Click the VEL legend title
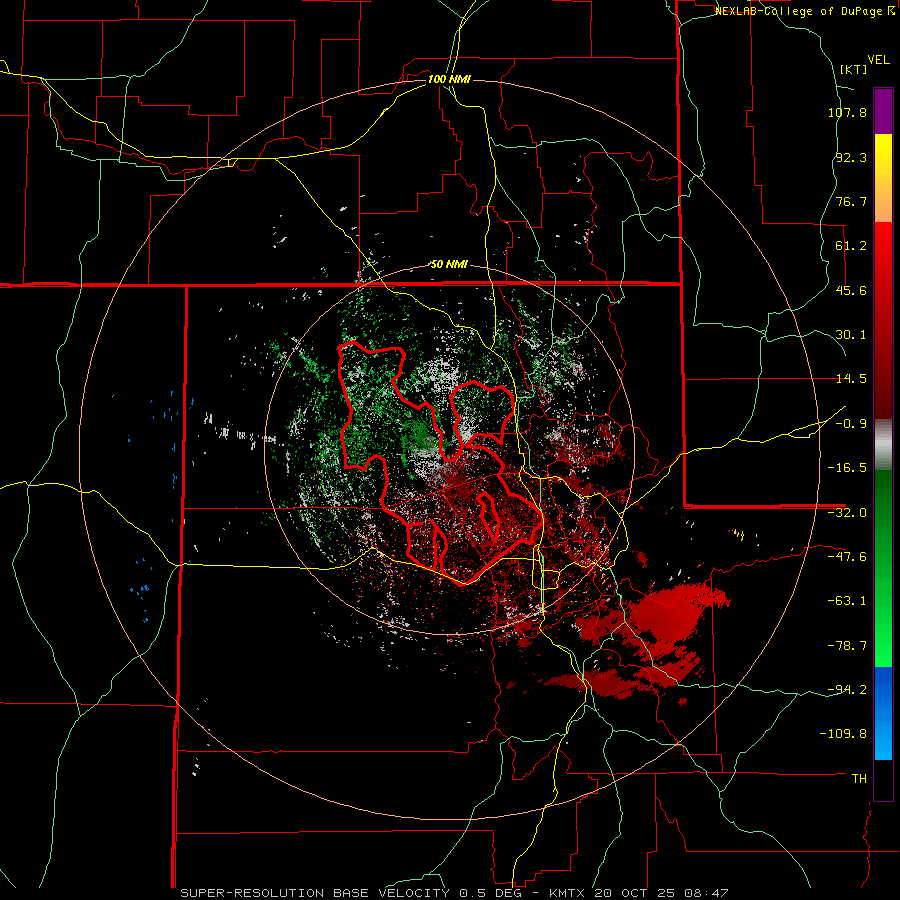This screenshot has height=900, width=900. 878,60
